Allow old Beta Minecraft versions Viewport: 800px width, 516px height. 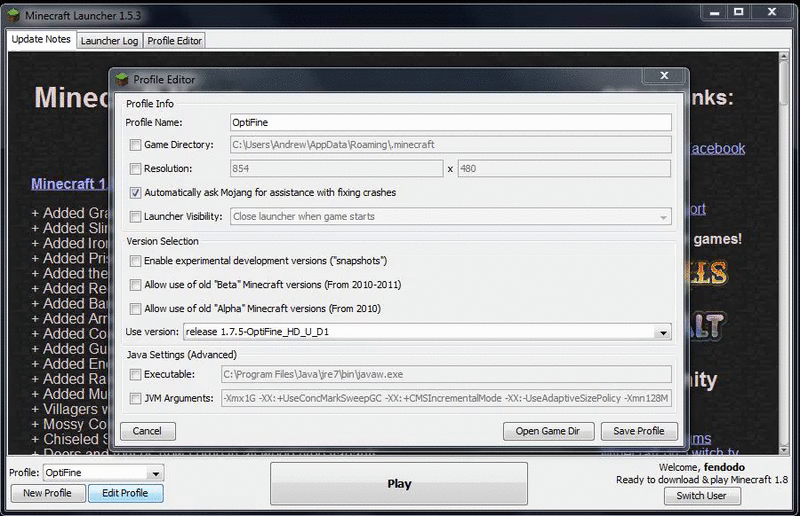tap(135, 285)
